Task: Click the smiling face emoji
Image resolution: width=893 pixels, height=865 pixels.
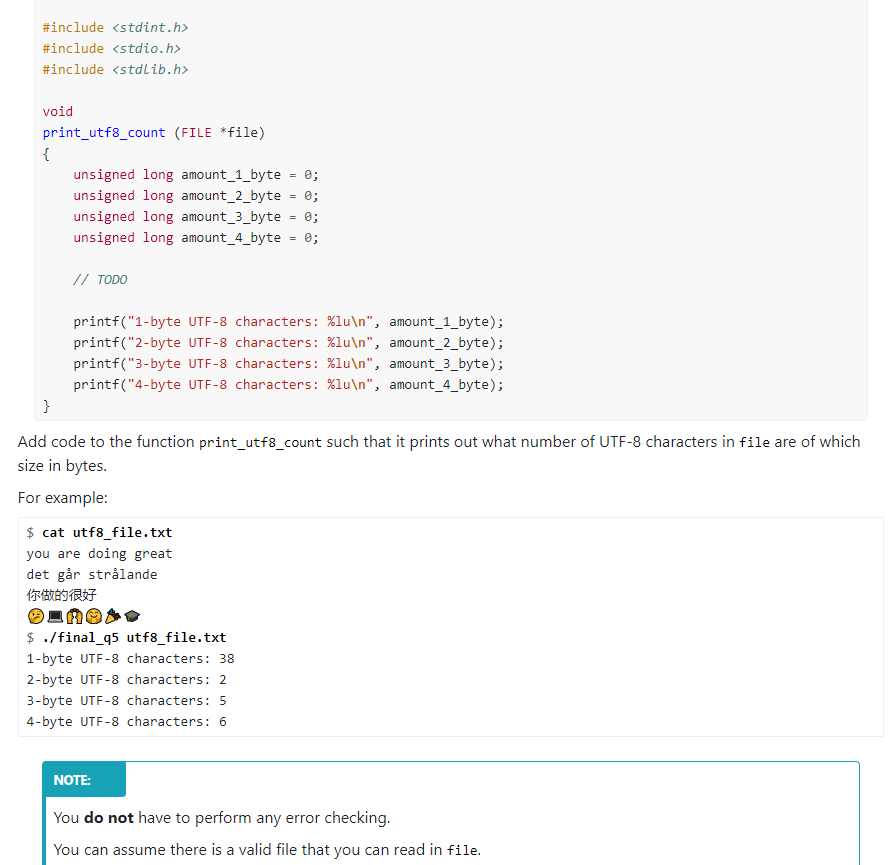Action: (x=95, y=616)
